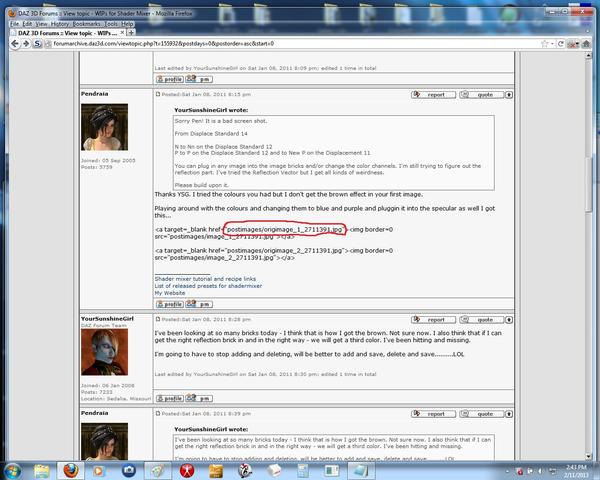Open the red circular figure icon on taskbar

pos(187,471)
